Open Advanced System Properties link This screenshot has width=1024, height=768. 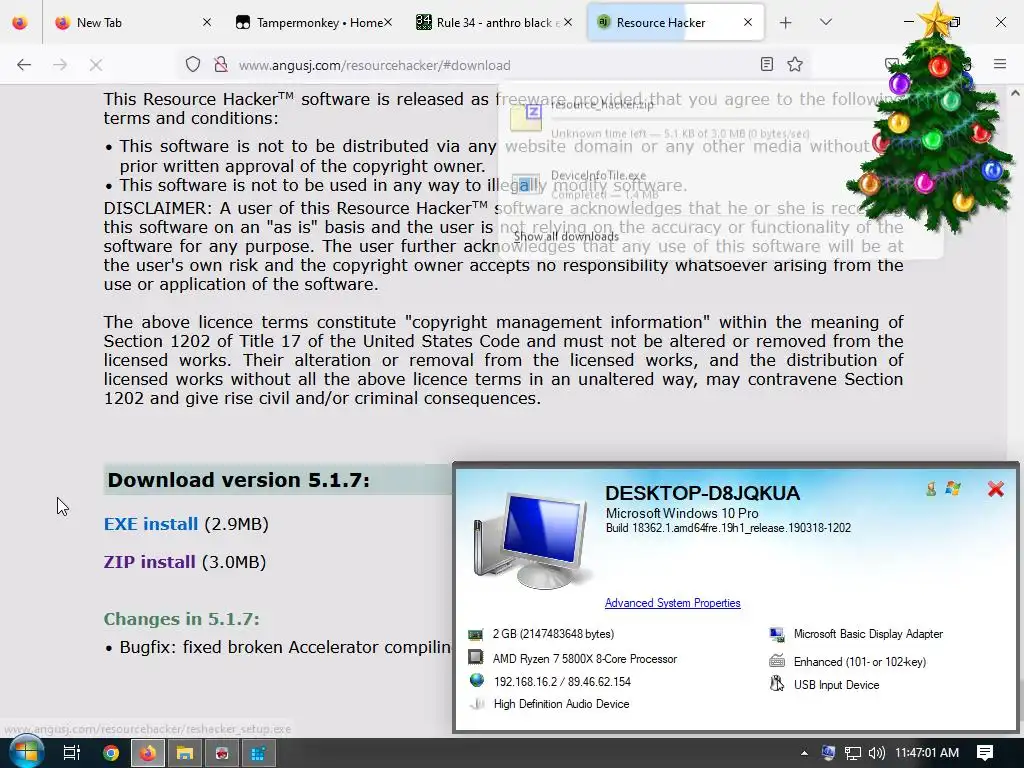pos(673,603)
